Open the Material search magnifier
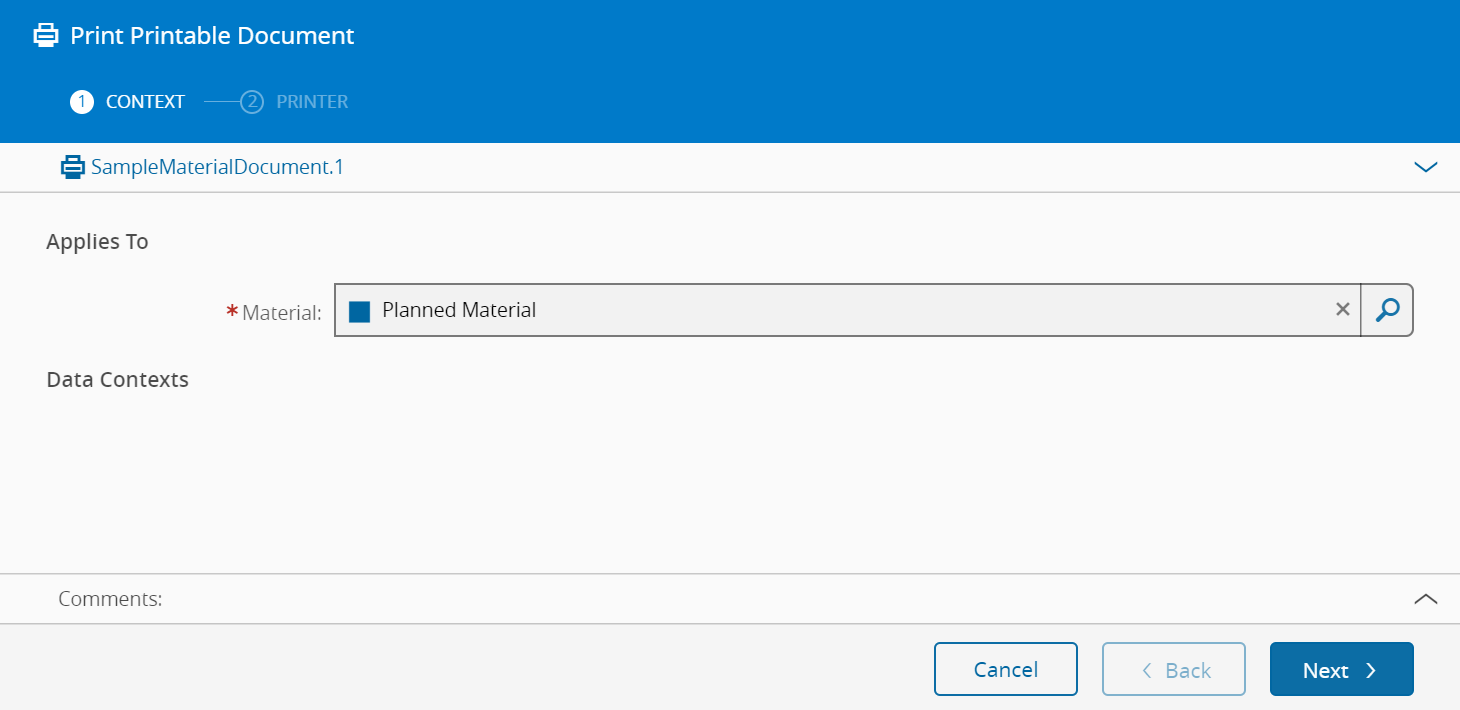The image size is (1460, 710). (x=1387, y=310)
